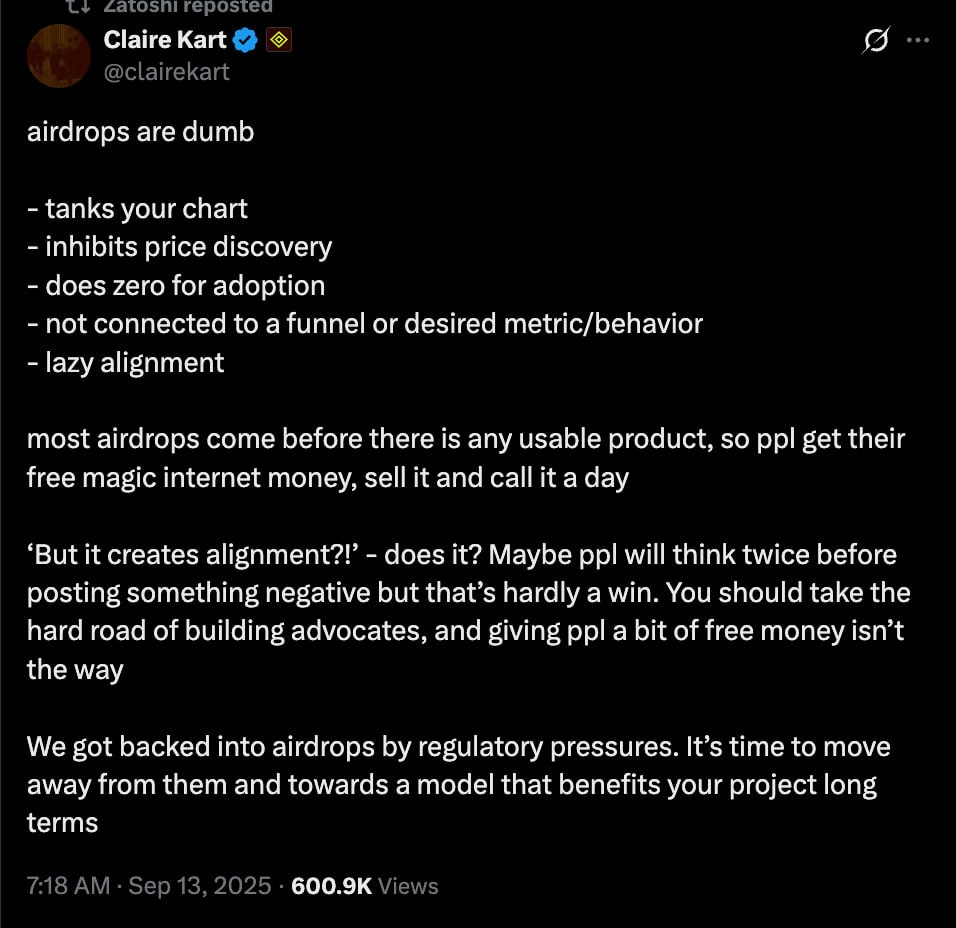
Task: Click the yellow diamond affiliation badge
Action: pos(279,40)
